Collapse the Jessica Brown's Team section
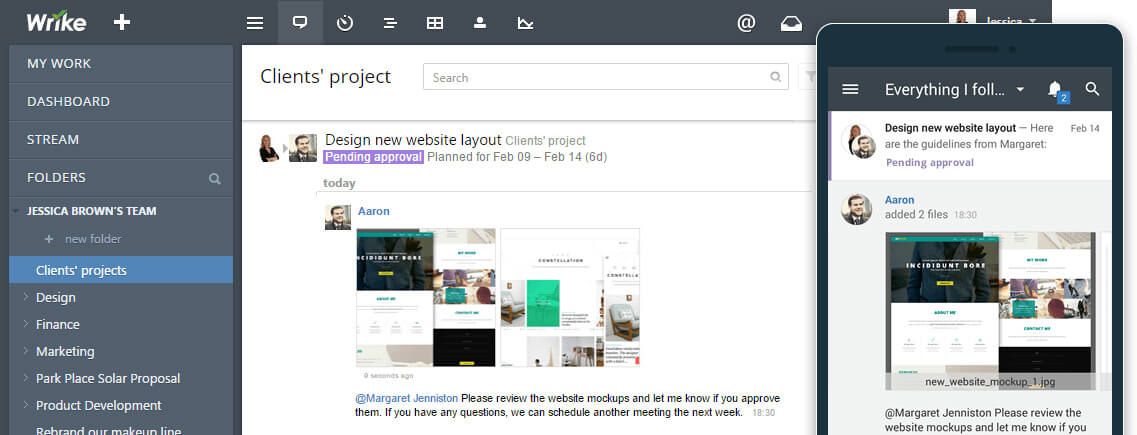This screenshot has width=1137, height=435. (16, 212)
